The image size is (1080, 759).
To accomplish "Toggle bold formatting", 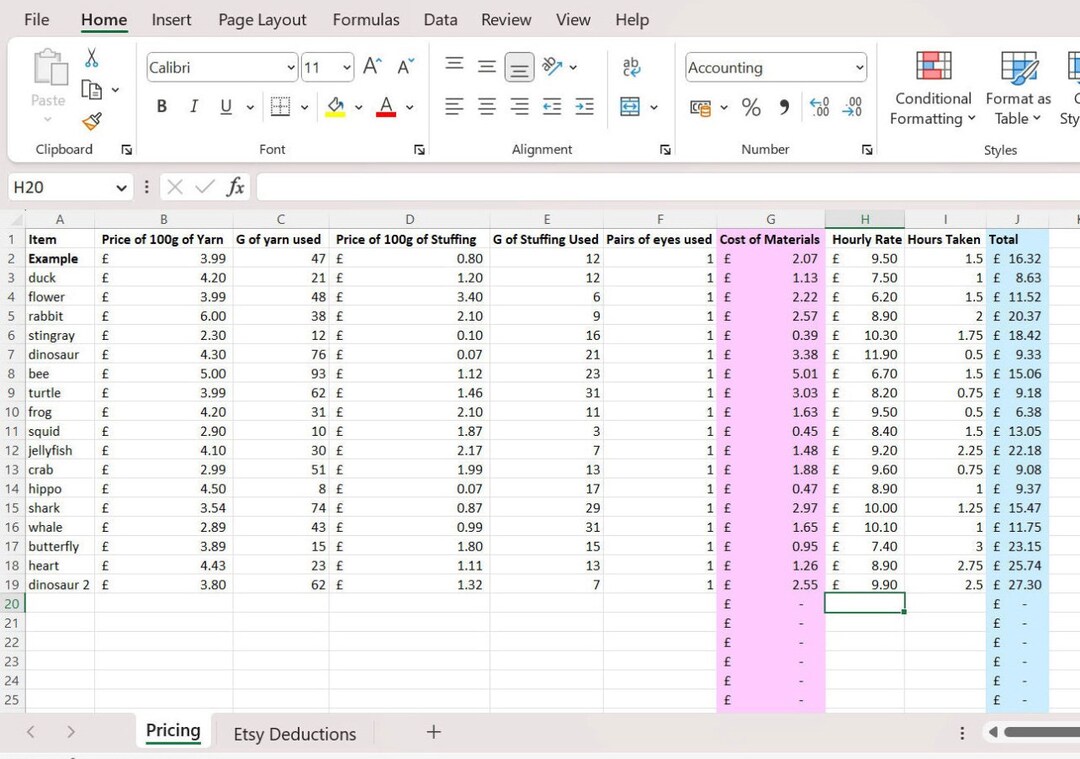I will click(x=162, y=106).
